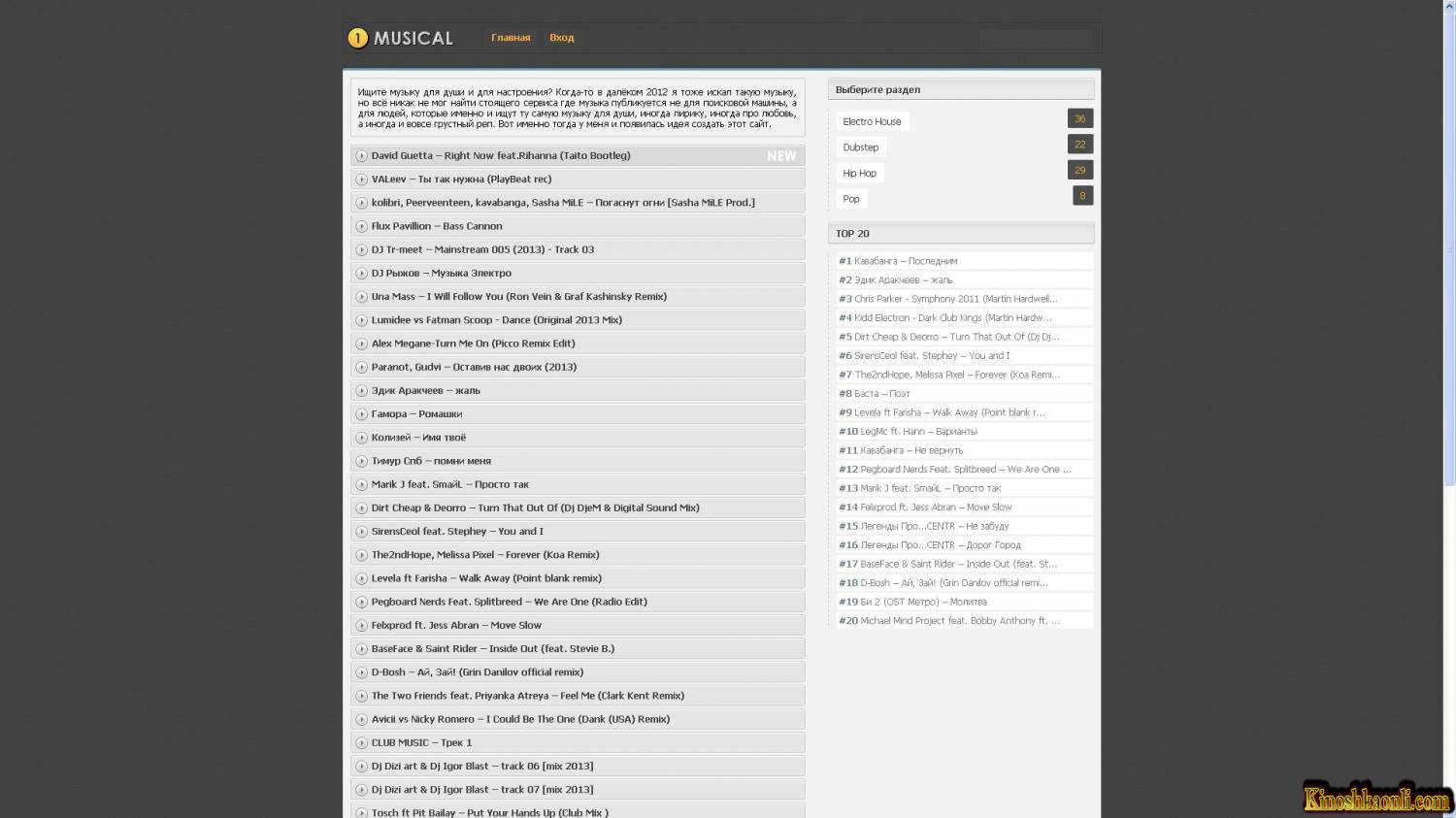The width and height of the screenshot is (1456, 818).
Task: Click the Musical site logo
Action: coord(401,38)
